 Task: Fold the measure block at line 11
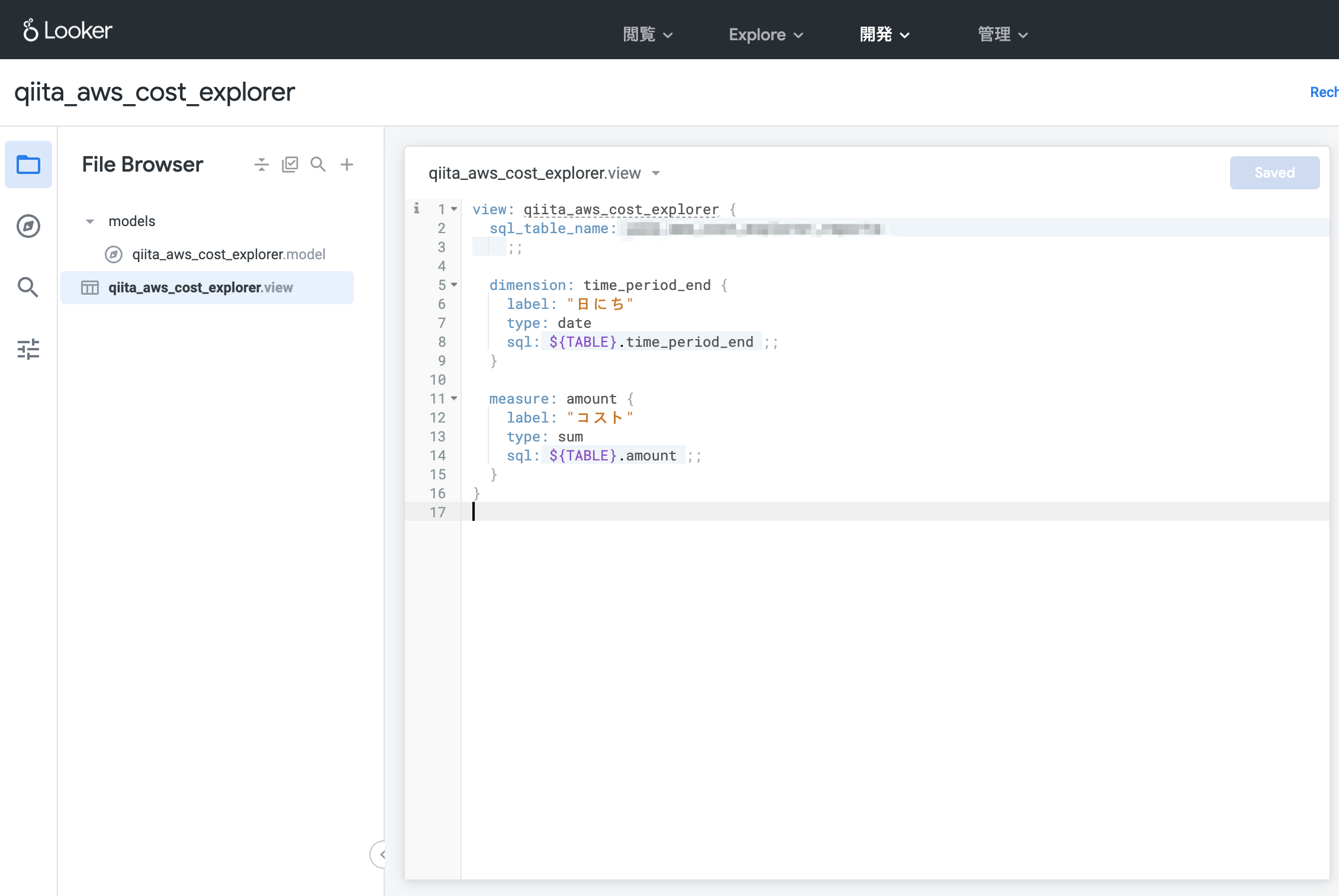pyautogui.click(x=454, y=398)
